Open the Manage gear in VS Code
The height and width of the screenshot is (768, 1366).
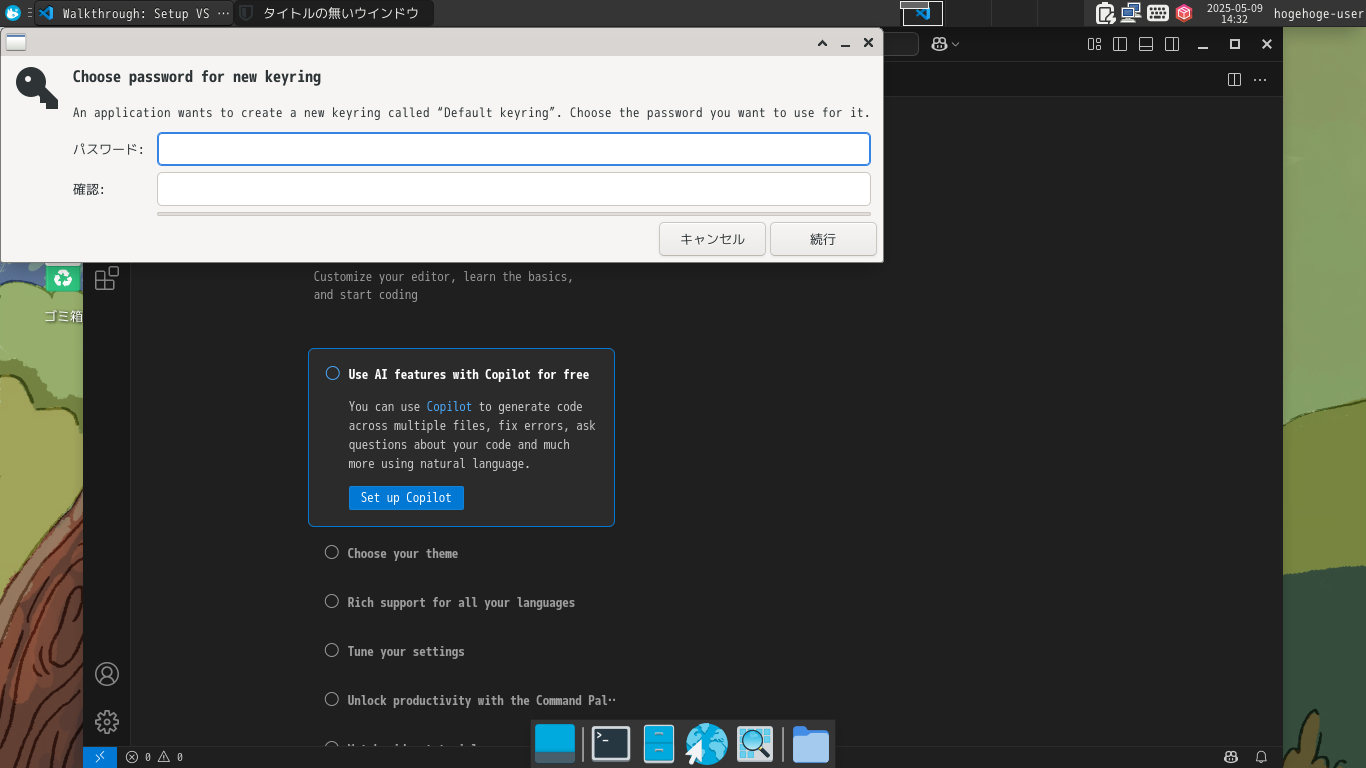coord(107,721)
